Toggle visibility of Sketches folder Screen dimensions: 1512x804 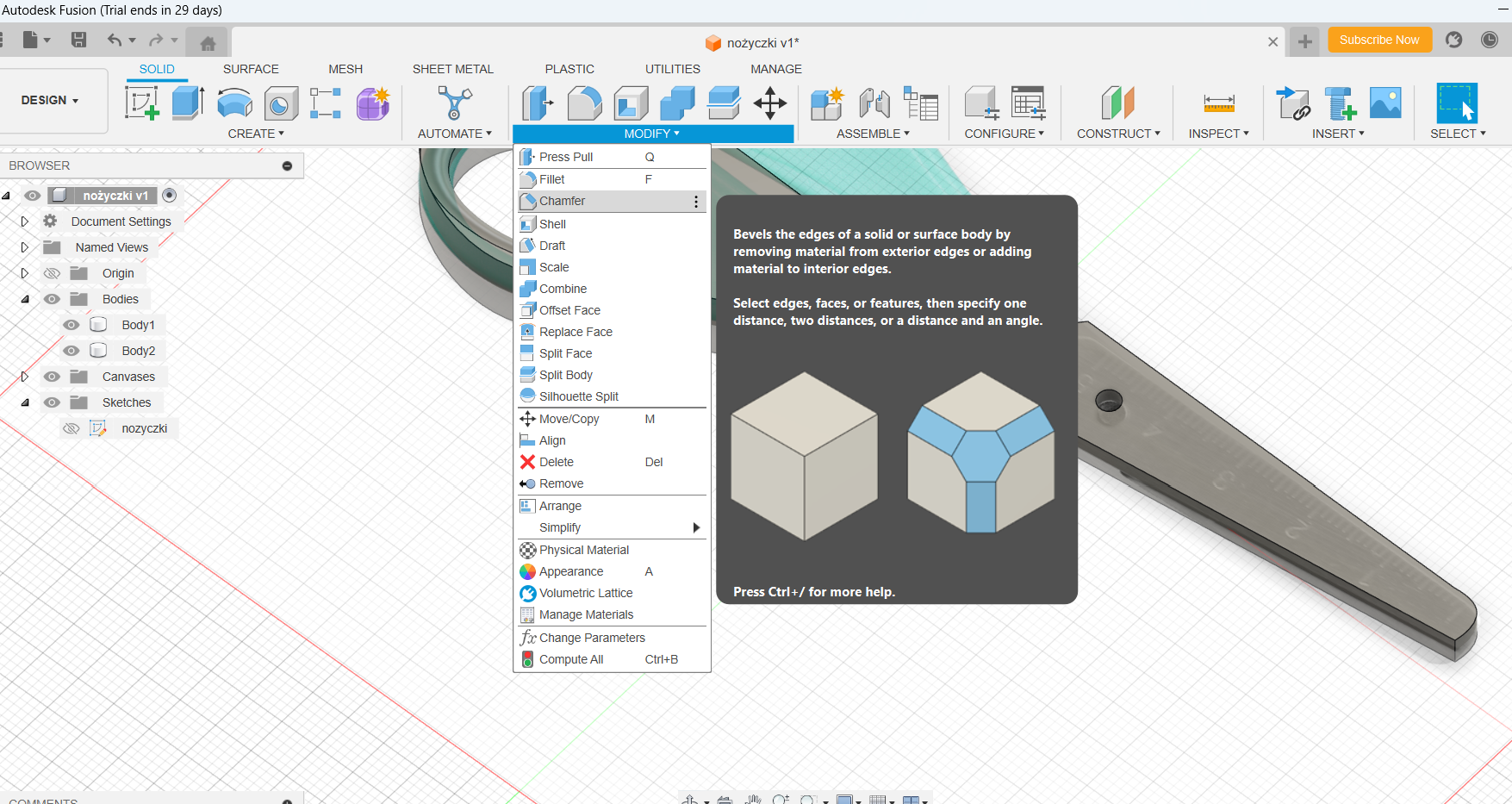click(x=52, y=402)
